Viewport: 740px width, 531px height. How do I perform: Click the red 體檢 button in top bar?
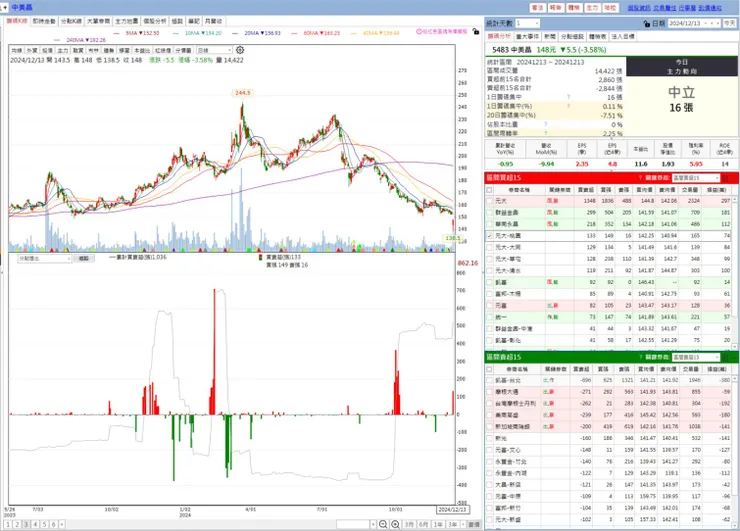pos(574,8)
